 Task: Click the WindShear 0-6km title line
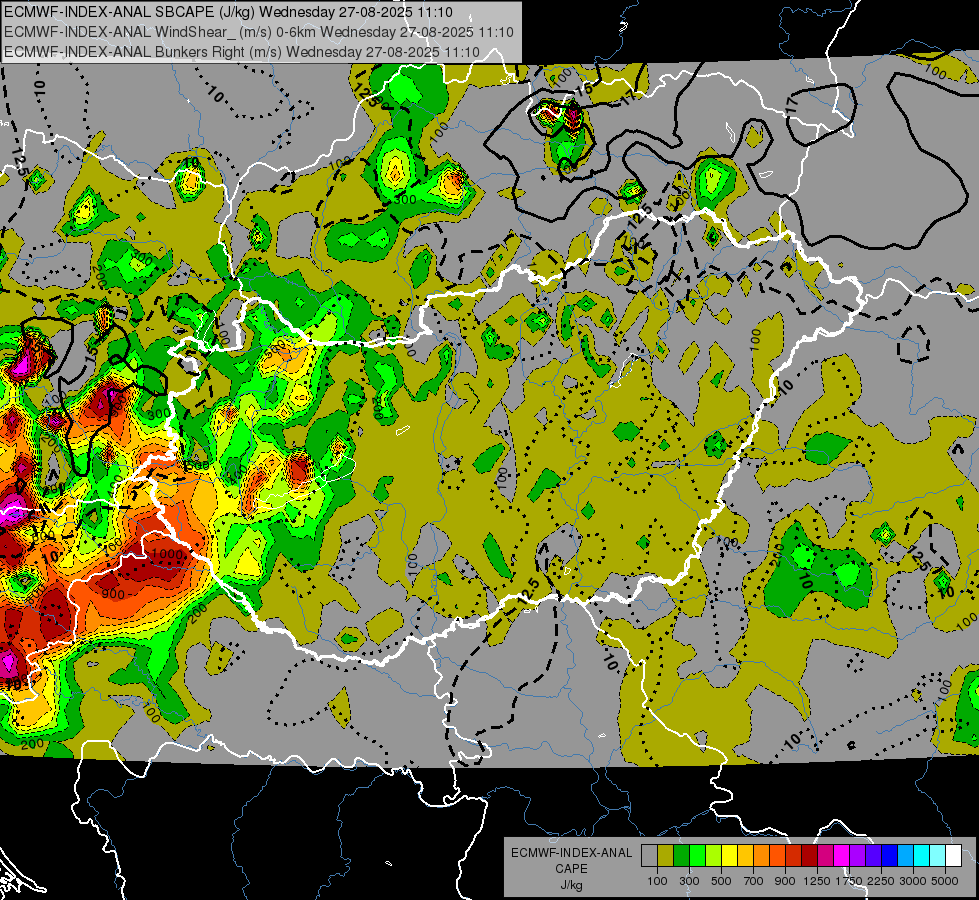pos(259,32)
